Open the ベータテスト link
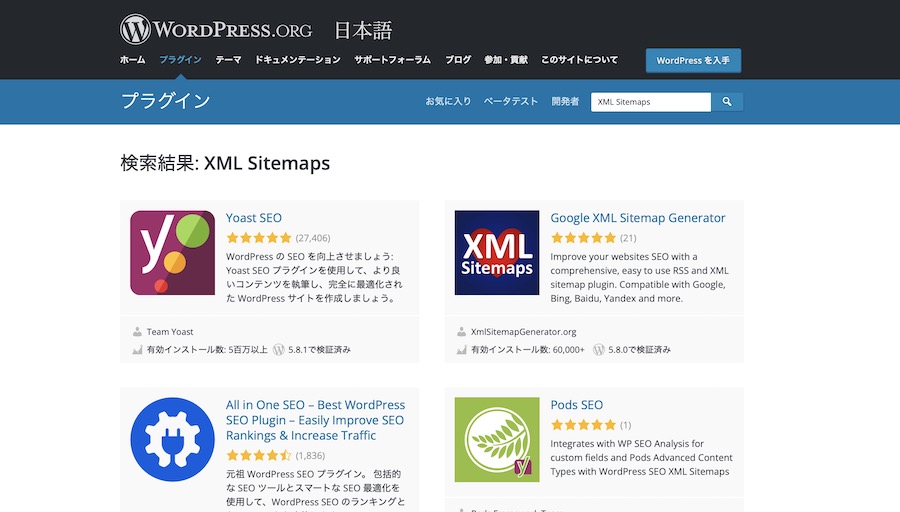The width and height of the screenshot is (900, 512). click(511, 102)
